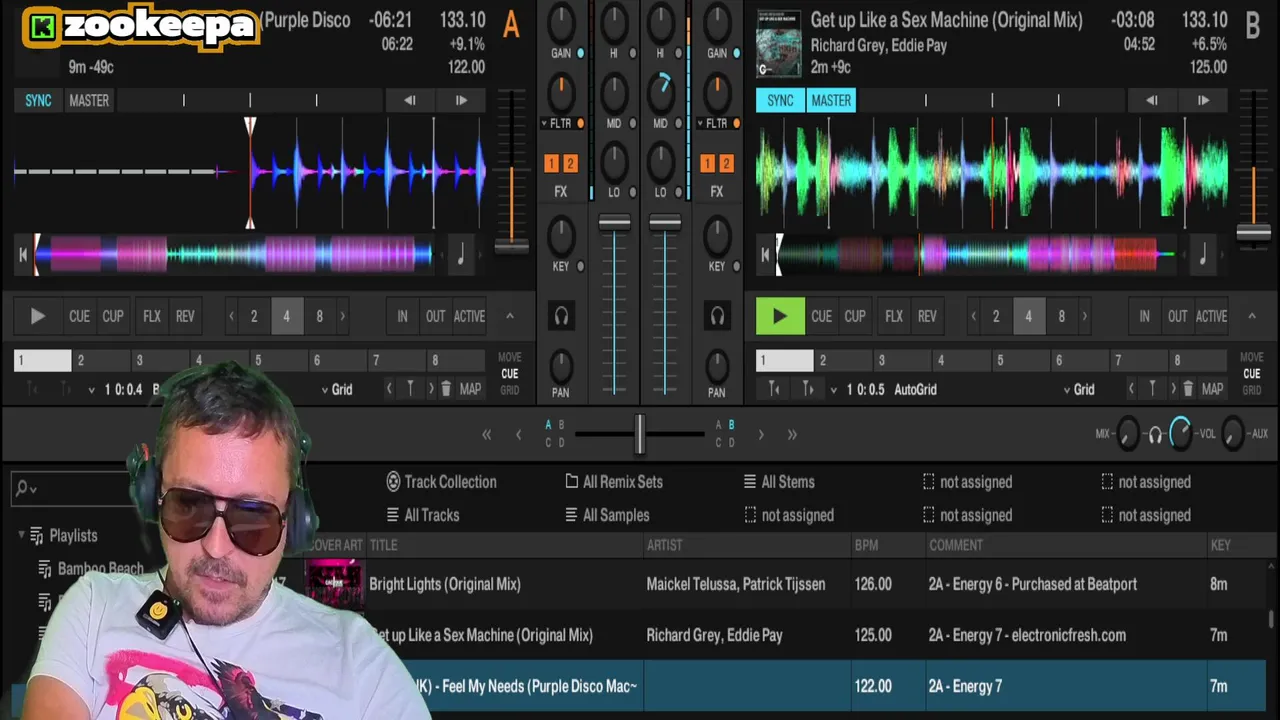Toggle SYNC on Deck A

[38, 100]
